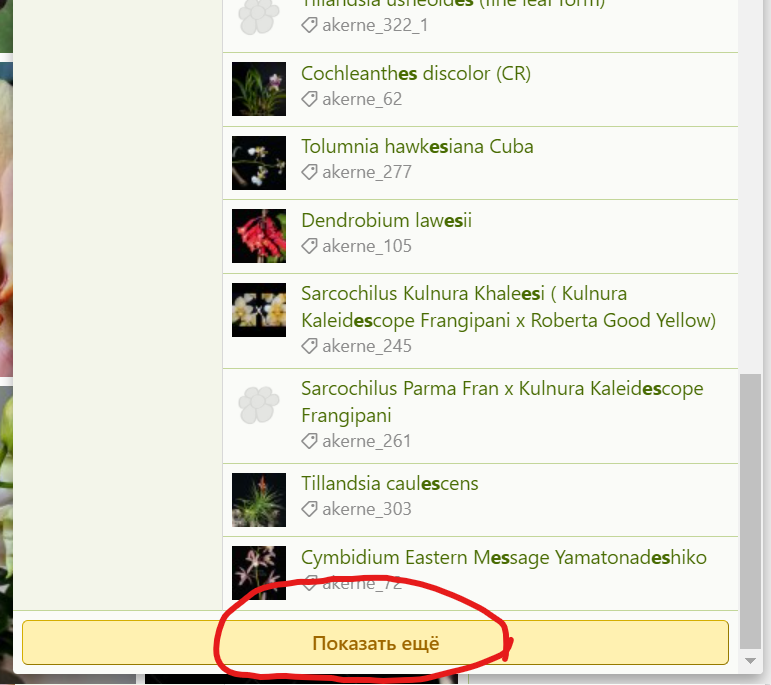Click the tag icon beside akerne_261
This screenshot has height=685, width=771.
click(x=309, y=441)
